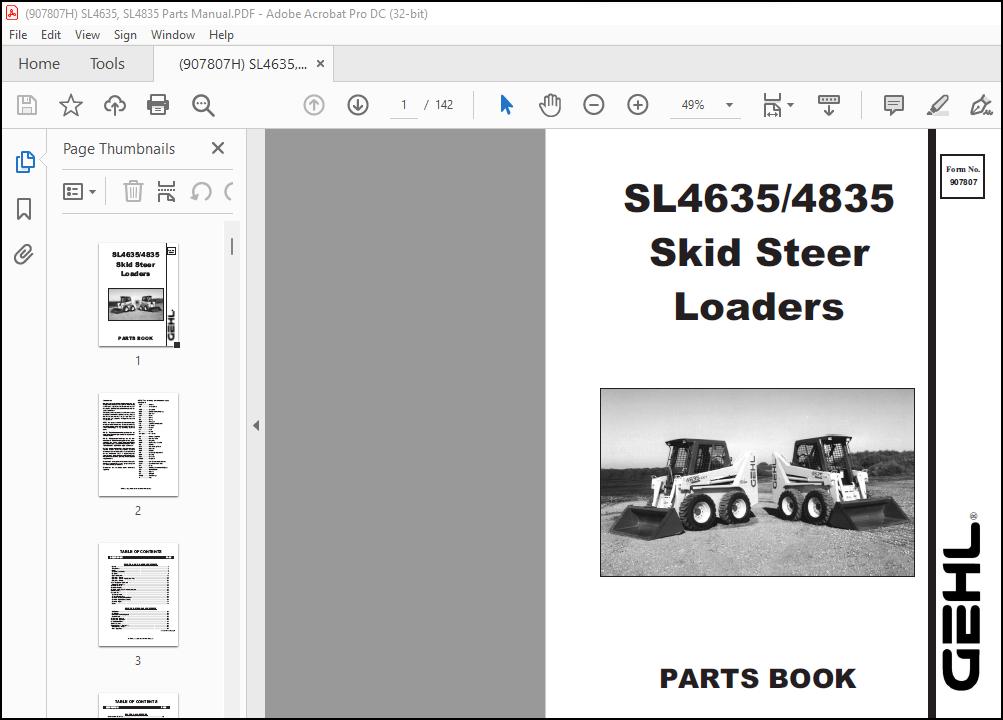Switch to the Tools tab
The width and height of the screenshot is (1003, 720).
[107, 64]
